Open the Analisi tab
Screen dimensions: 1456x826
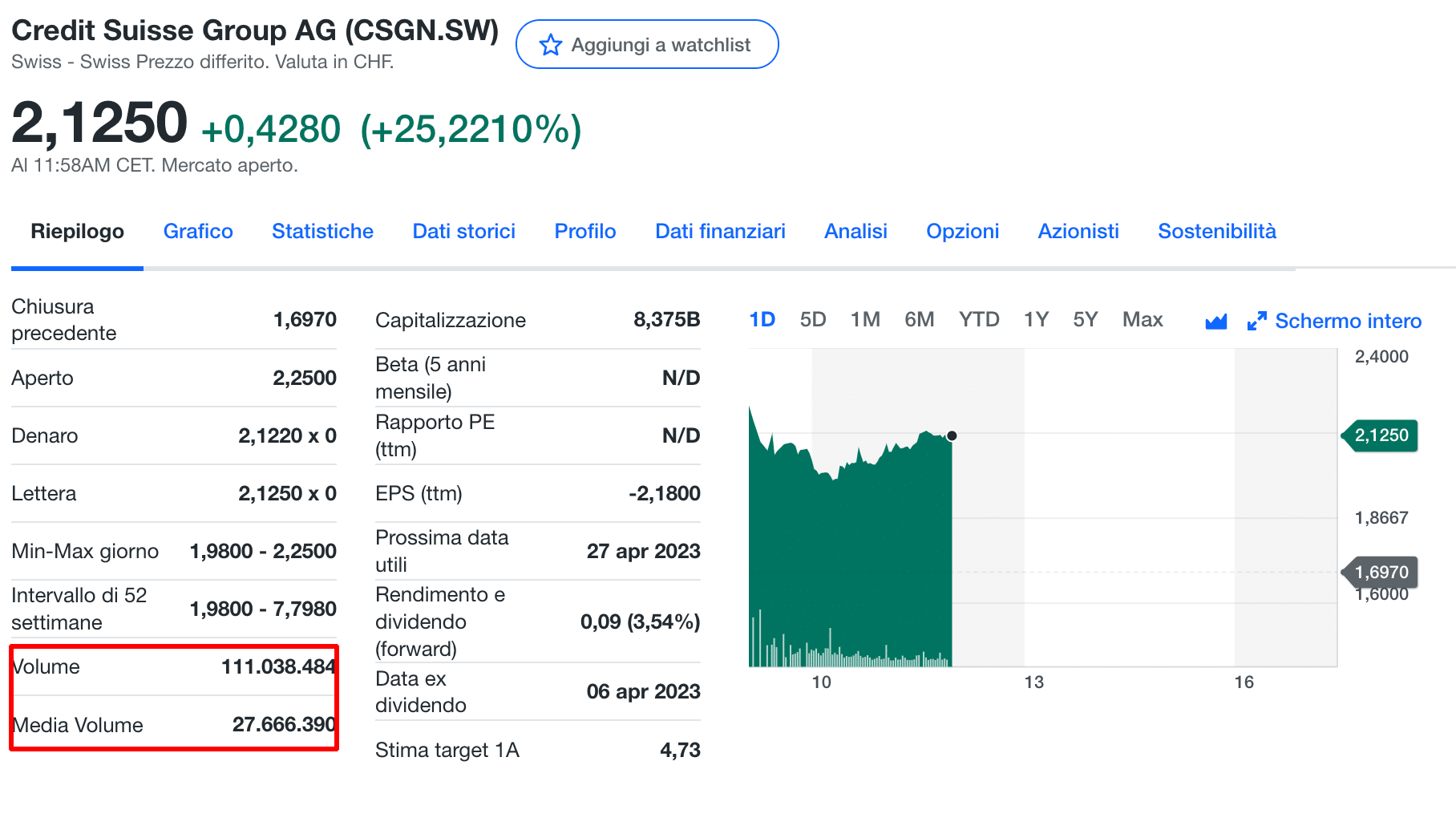coord(855,232)
